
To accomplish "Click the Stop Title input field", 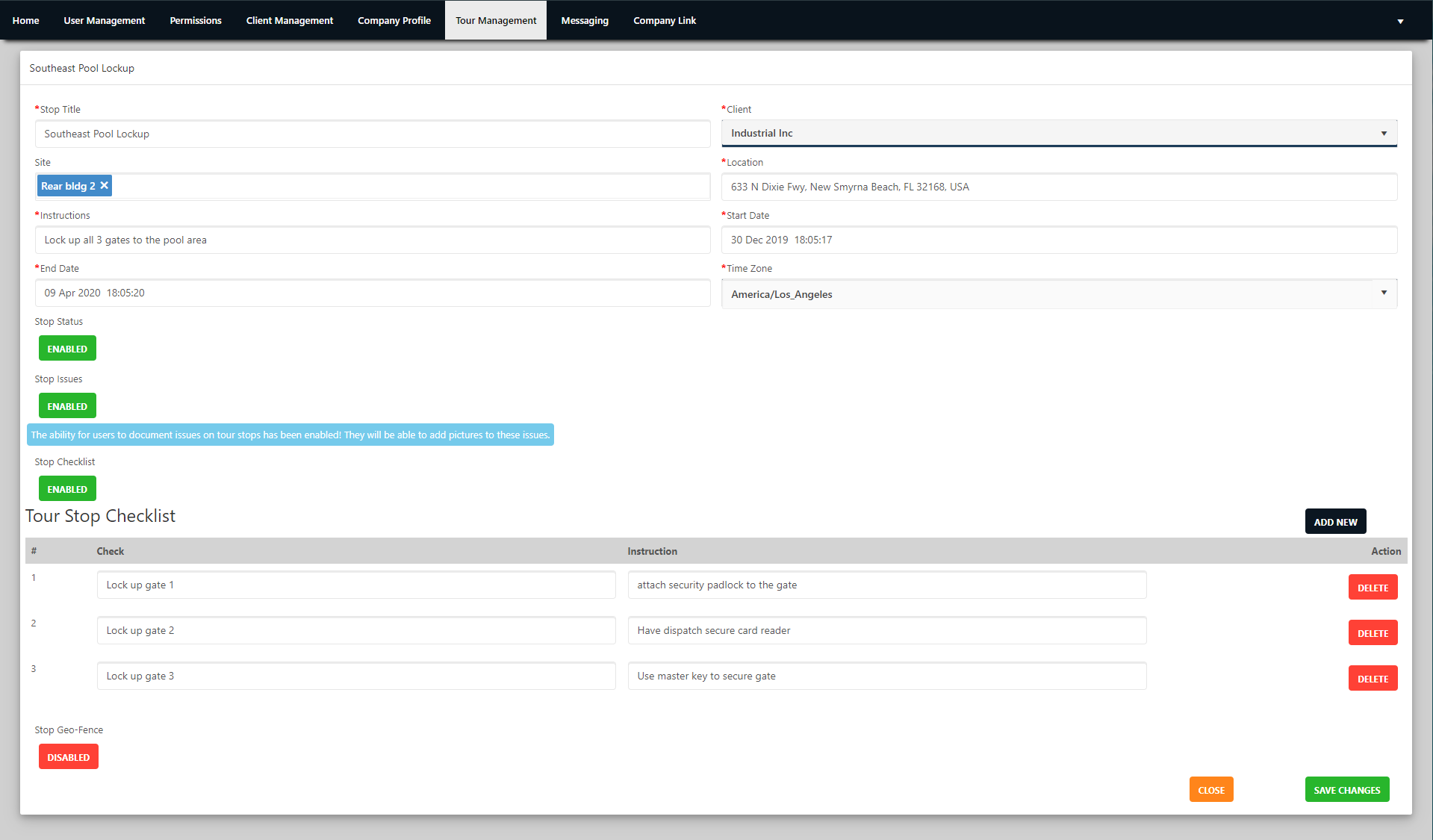I will [373, 134].
